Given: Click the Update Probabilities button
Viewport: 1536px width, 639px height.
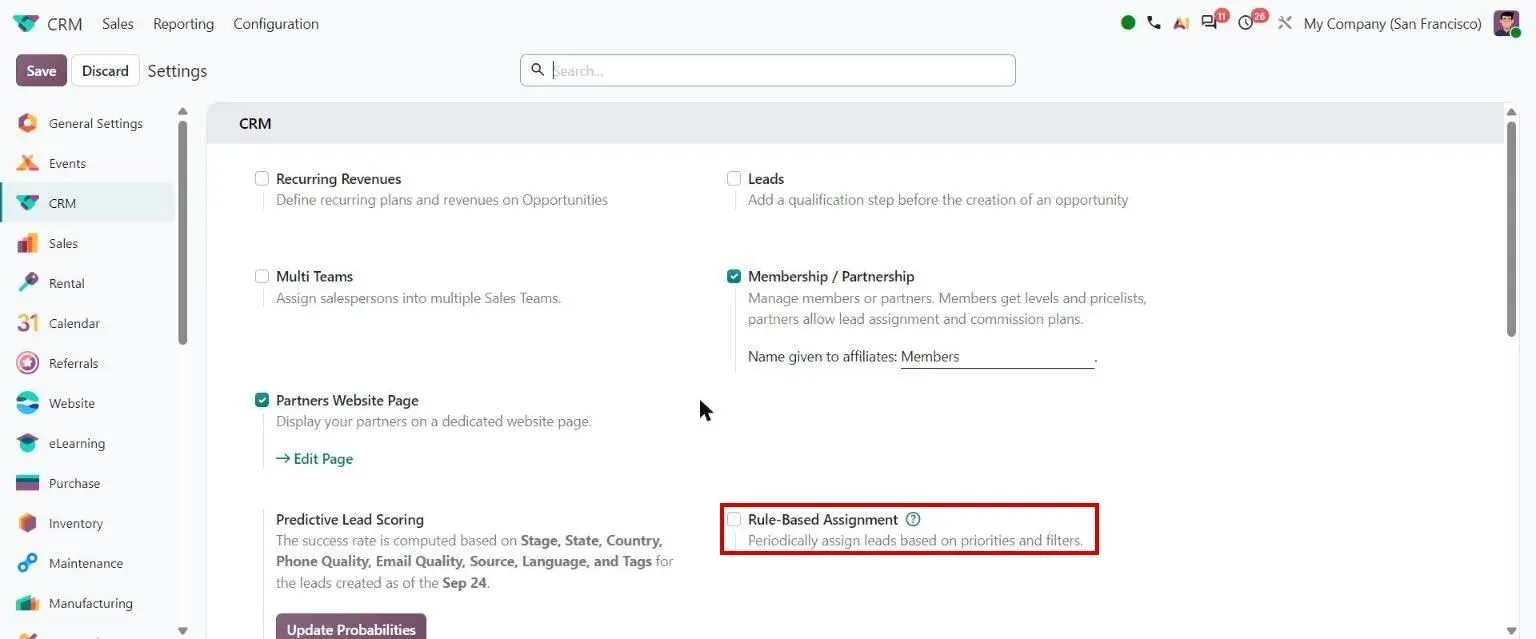Looking at the screenshot, I should point(351,627).
